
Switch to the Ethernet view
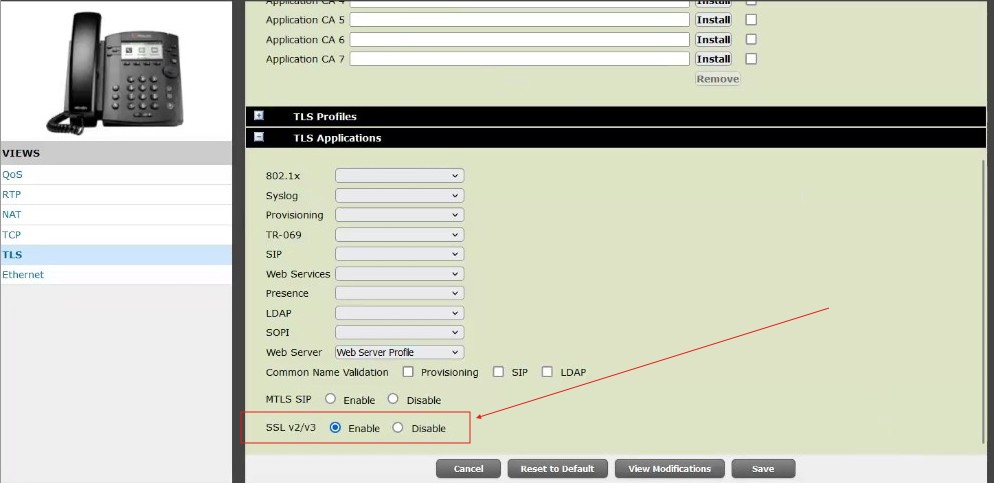coord(23,274)
